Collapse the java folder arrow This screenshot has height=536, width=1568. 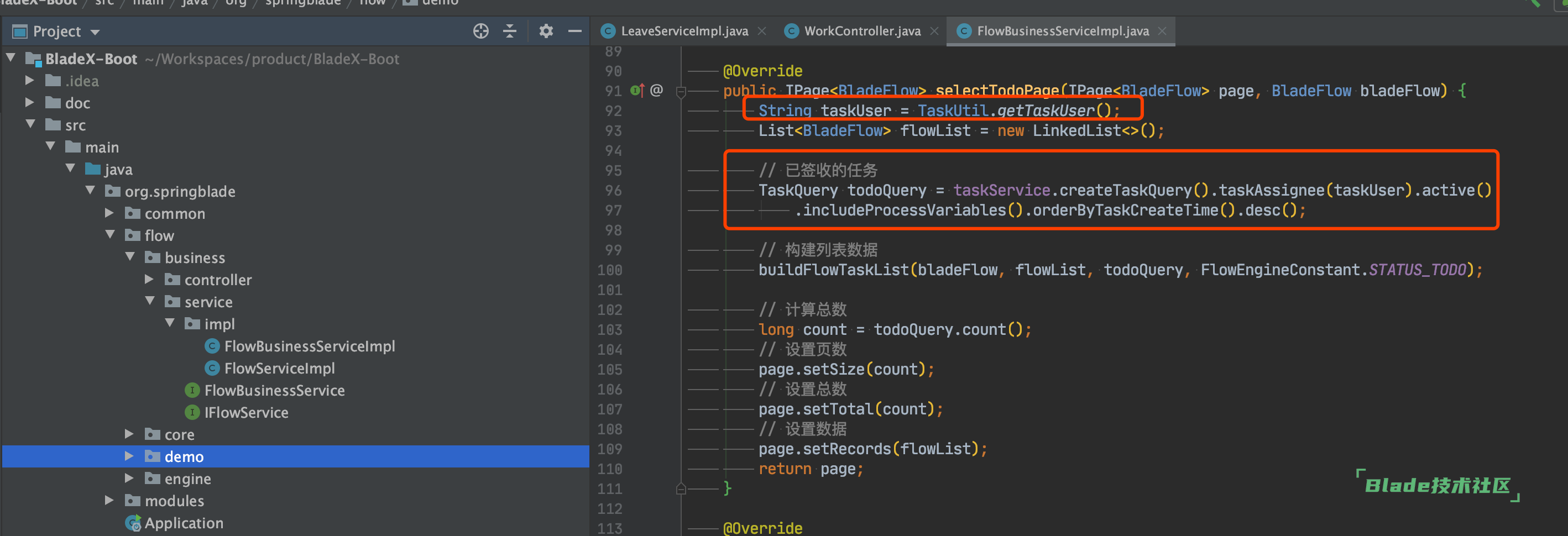coord(71,169)
